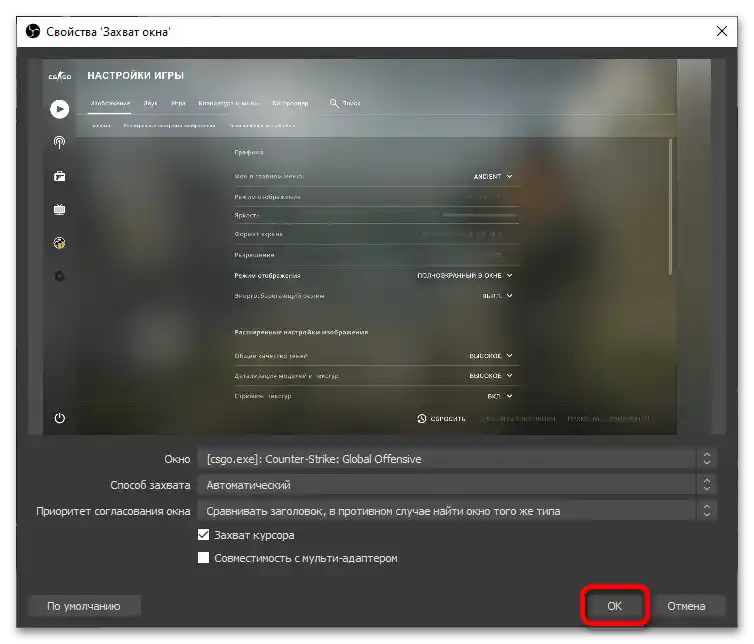Click the Способ захвата field label

pyautogui.click(x=150, y=485)
